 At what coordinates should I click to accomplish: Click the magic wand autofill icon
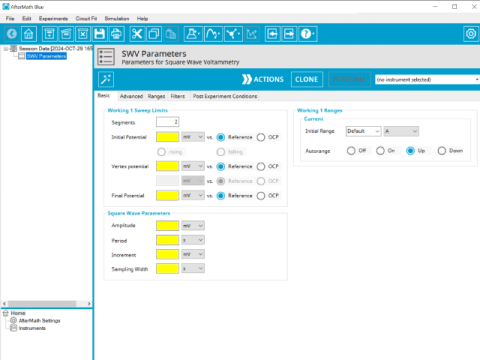coord(106,79)
